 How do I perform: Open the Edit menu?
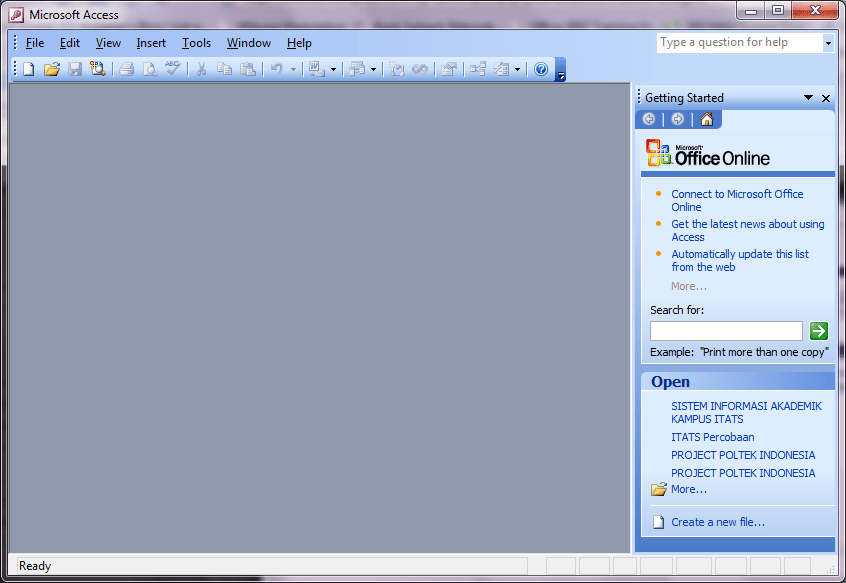pyautogui.click(x=70, y=43)
